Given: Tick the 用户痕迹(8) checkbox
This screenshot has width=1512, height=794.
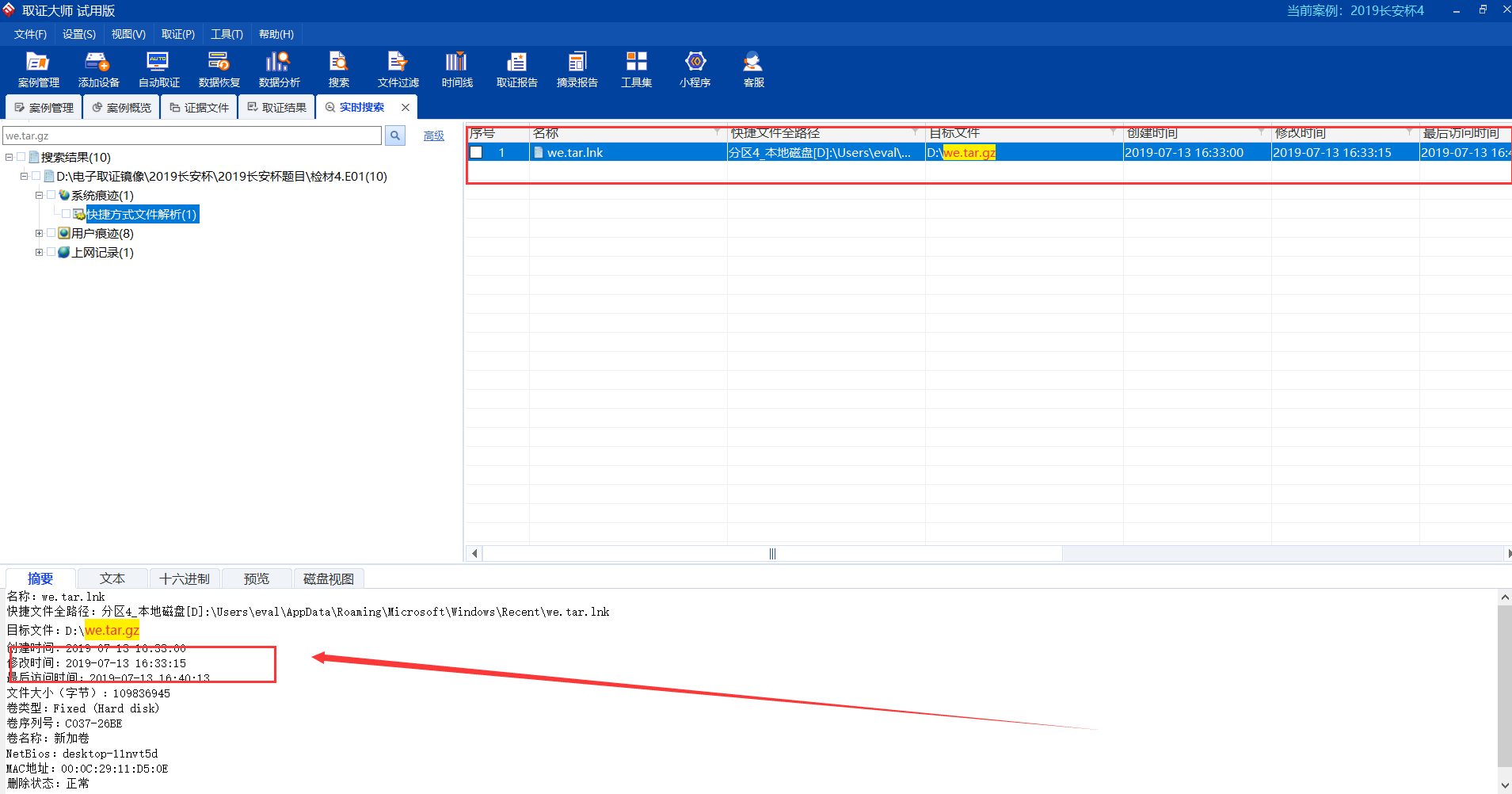Looking at the screenshot, I should tap(51, 233).
